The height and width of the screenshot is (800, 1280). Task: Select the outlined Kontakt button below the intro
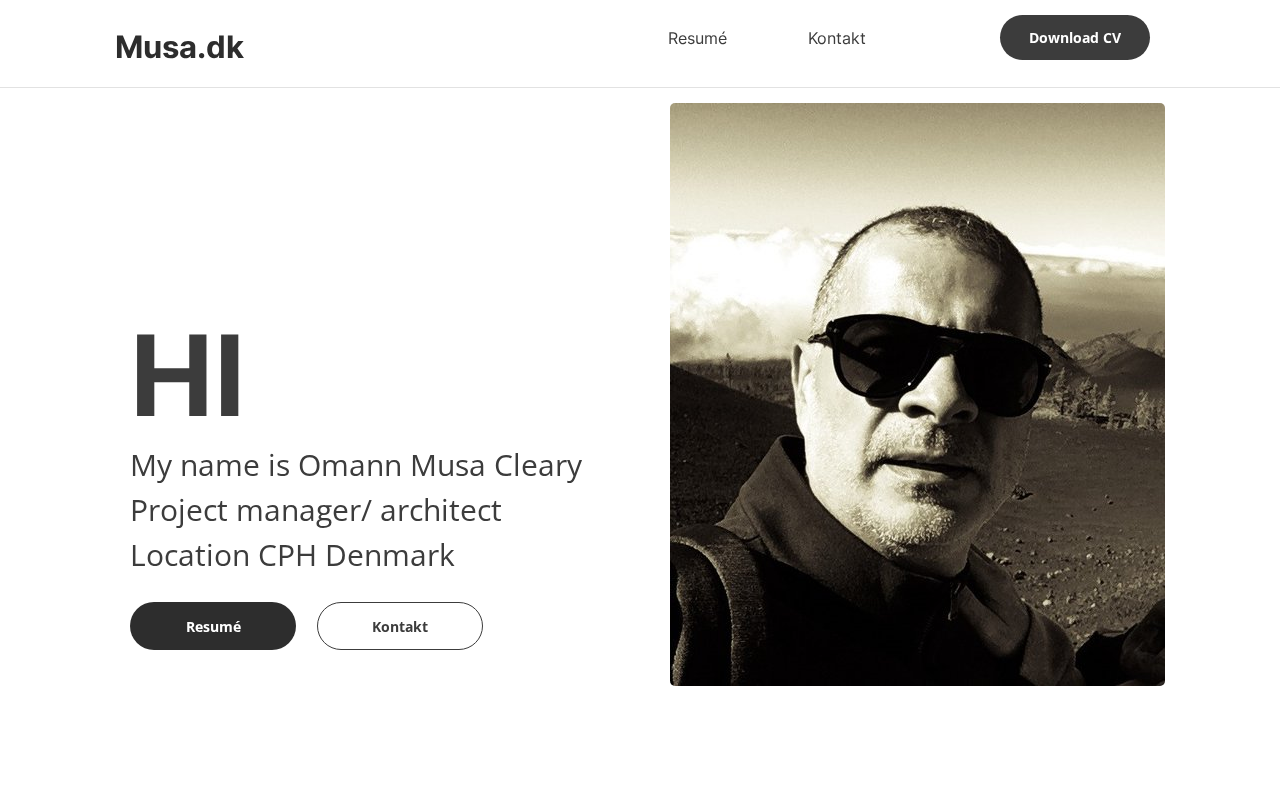click(x=400, y=626)
